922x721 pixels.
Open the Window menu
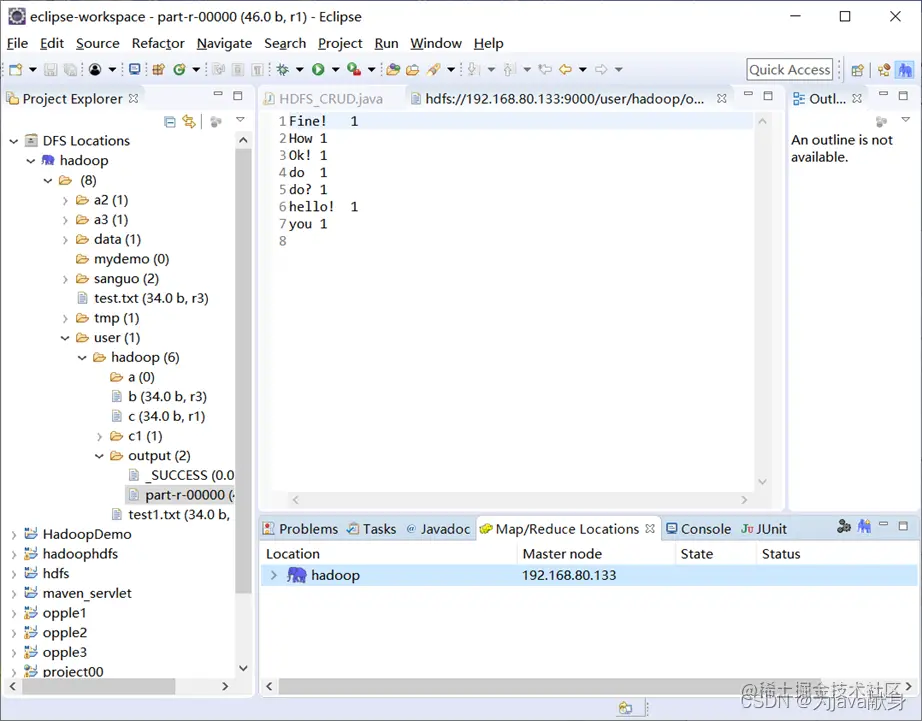436,44
